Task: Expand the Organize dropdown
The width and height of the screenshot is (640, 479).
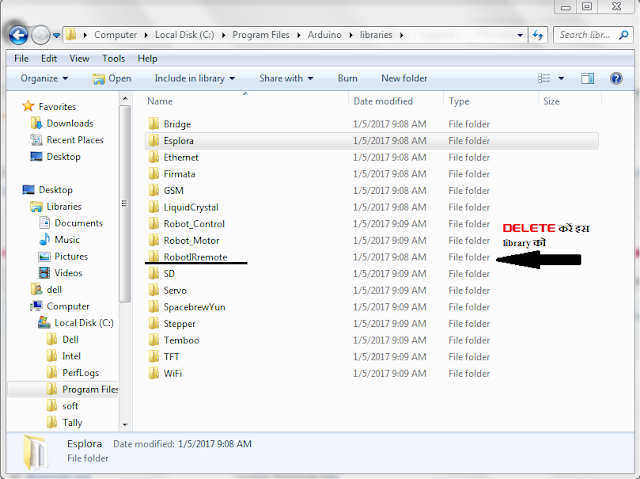Action: click(x=44, y=78)
